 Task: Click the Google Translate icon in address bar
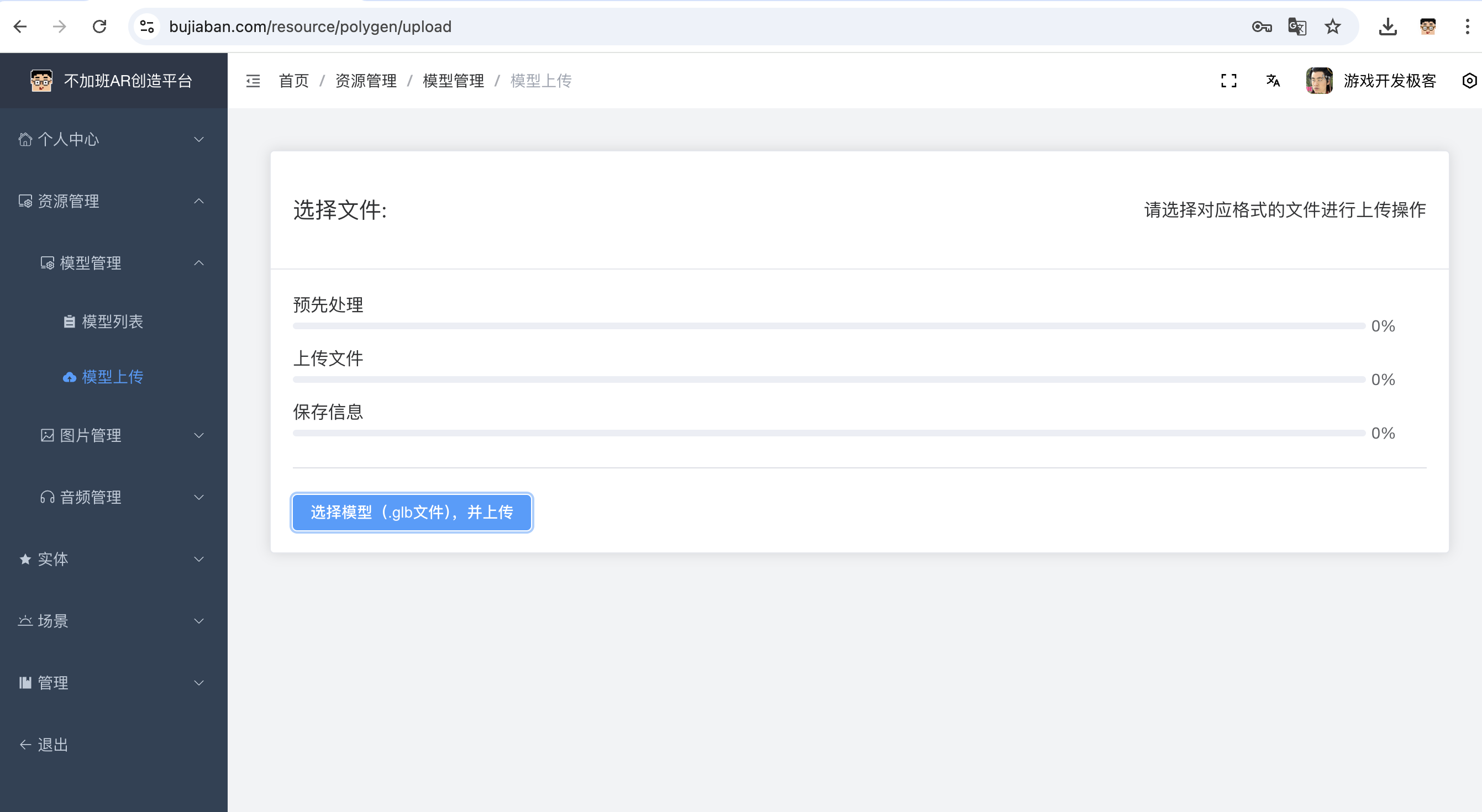[x=1297, y=27]
